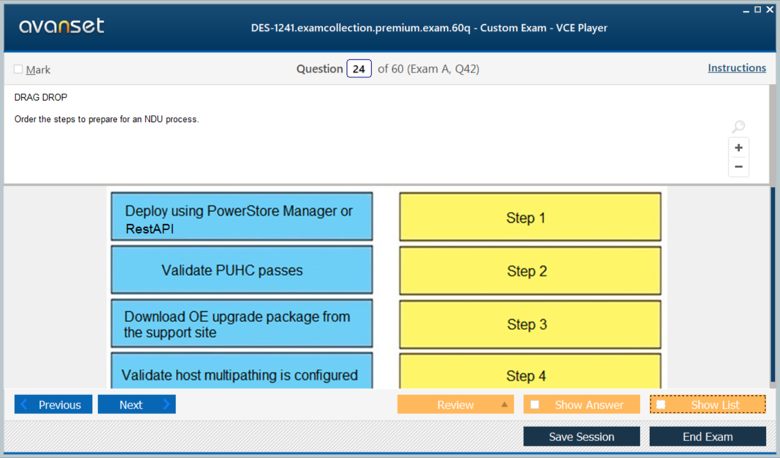Zoom in with the plus icon

[x=739, y=148]
